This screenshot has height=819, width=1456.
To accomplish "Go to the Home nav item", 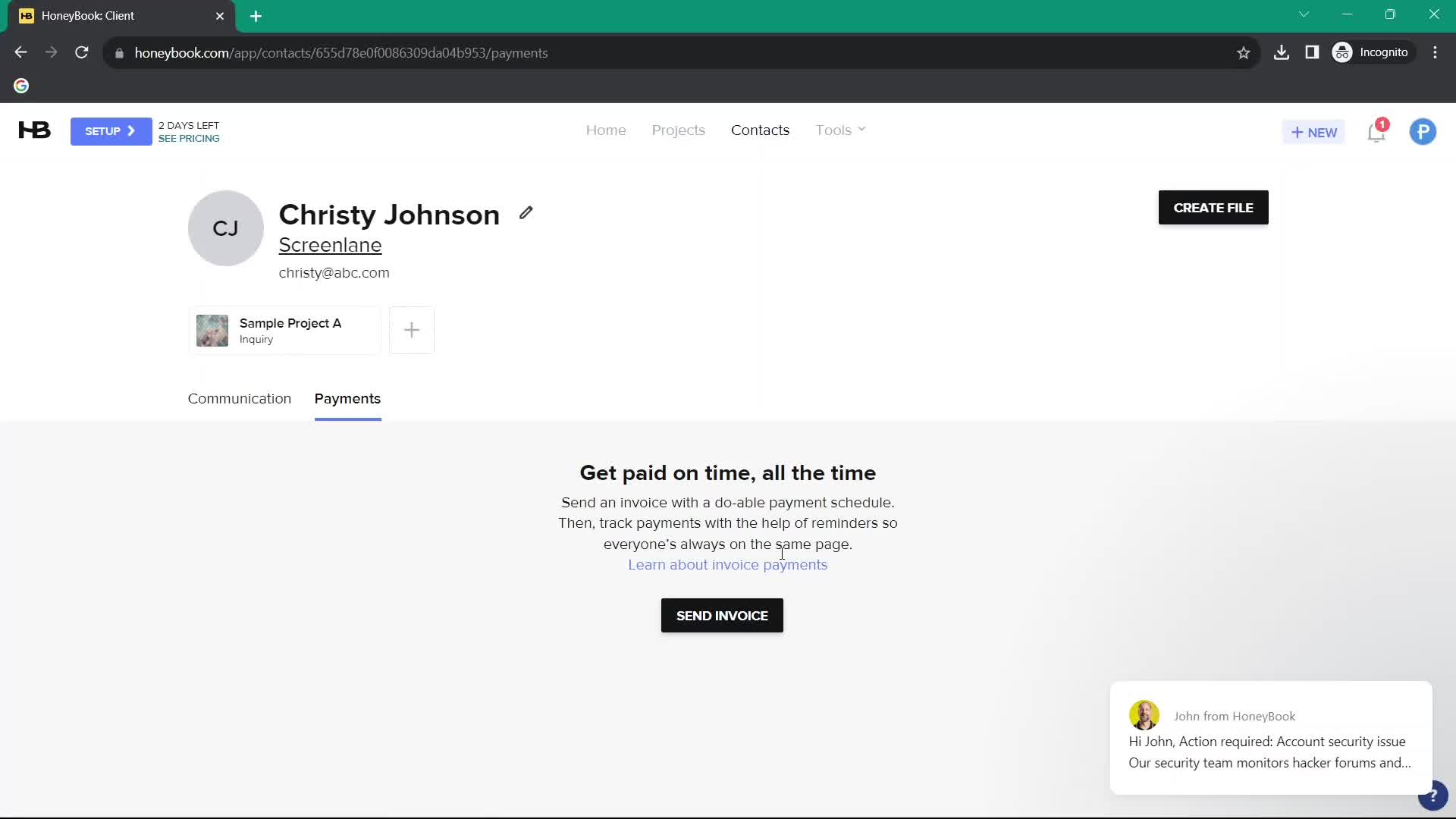I will [606, 130].
